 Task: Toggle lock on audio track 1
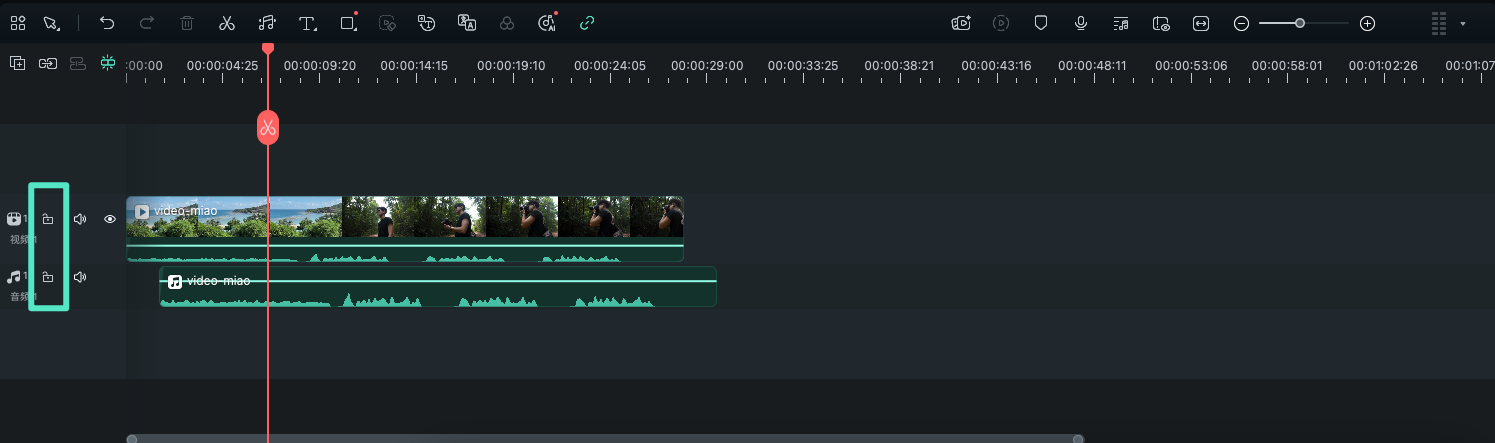pos(48,277)
